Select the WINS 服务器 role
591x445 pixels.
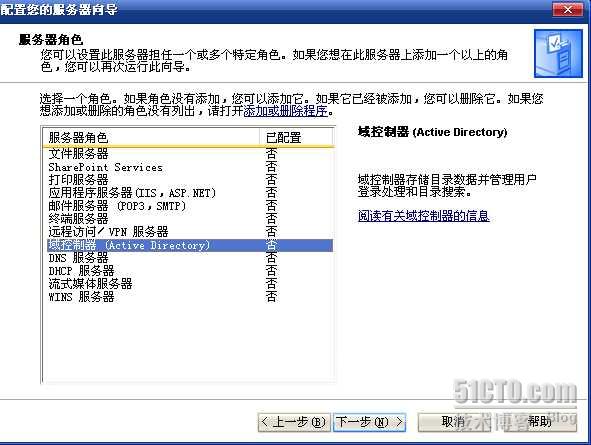190,297
